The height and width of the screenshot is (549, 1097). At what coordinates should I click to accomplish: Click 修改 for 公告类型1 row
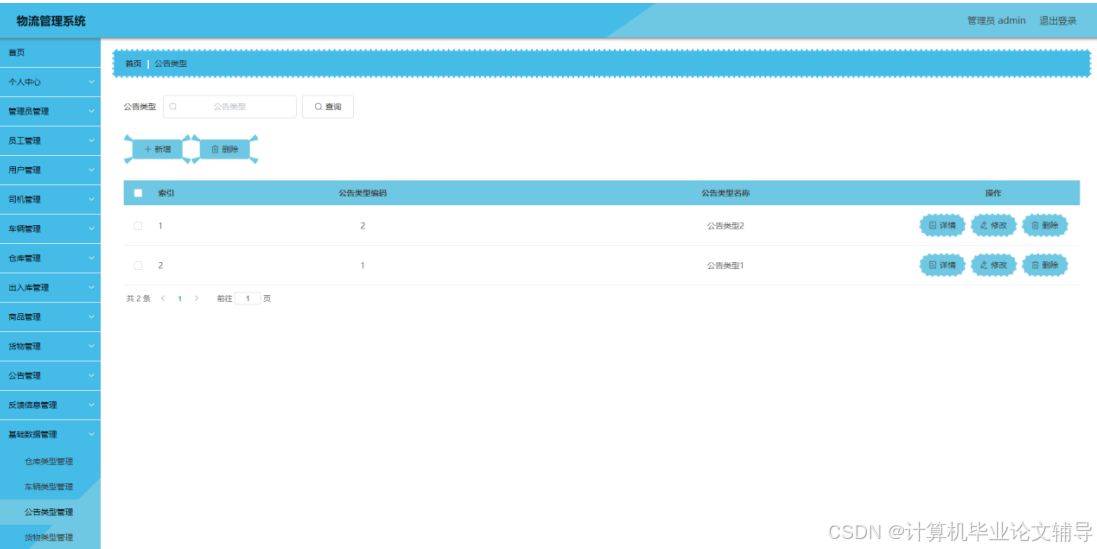(x=993, y=265)
